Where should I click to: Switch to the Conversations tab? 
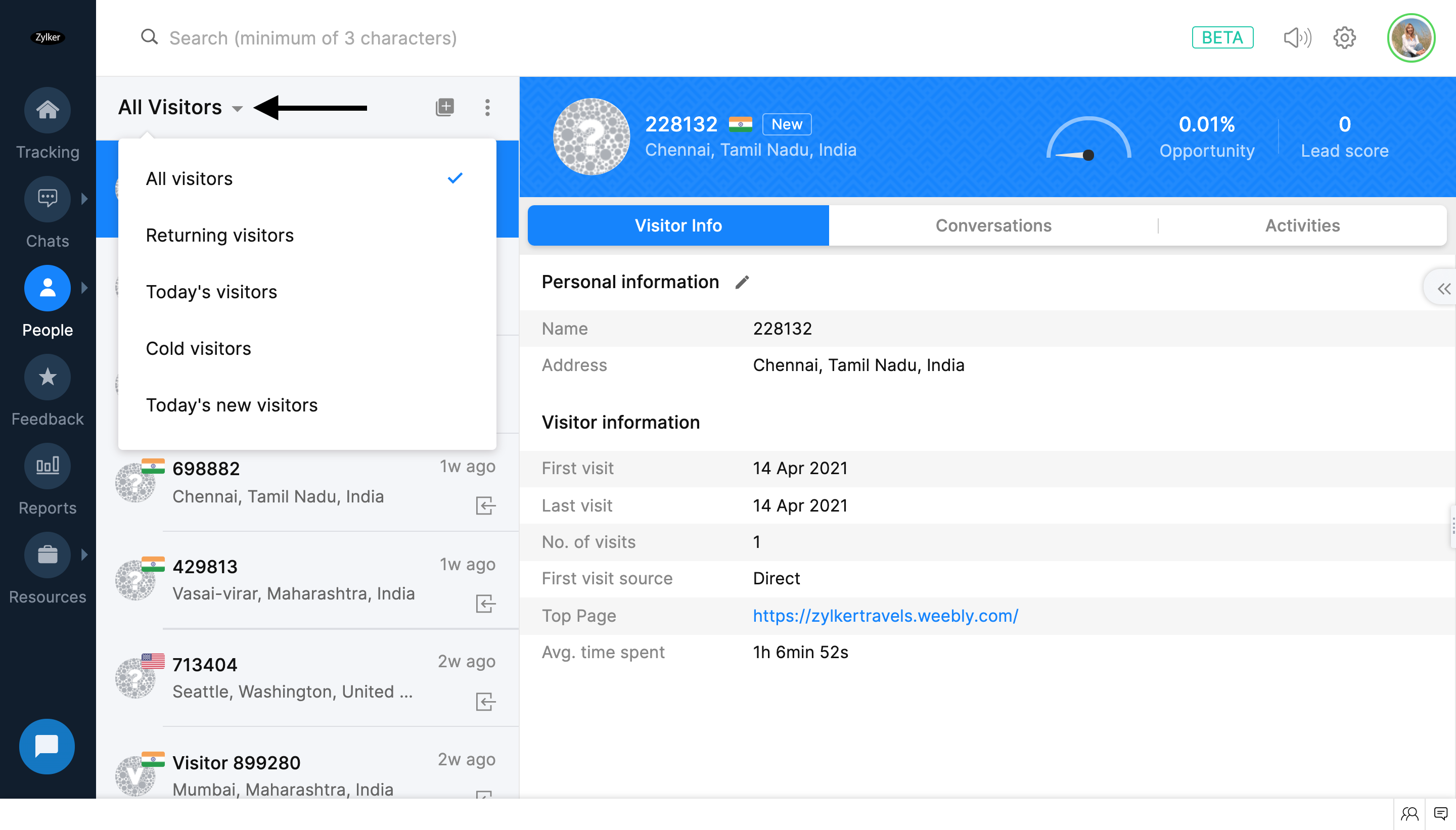tap(993, 226)
